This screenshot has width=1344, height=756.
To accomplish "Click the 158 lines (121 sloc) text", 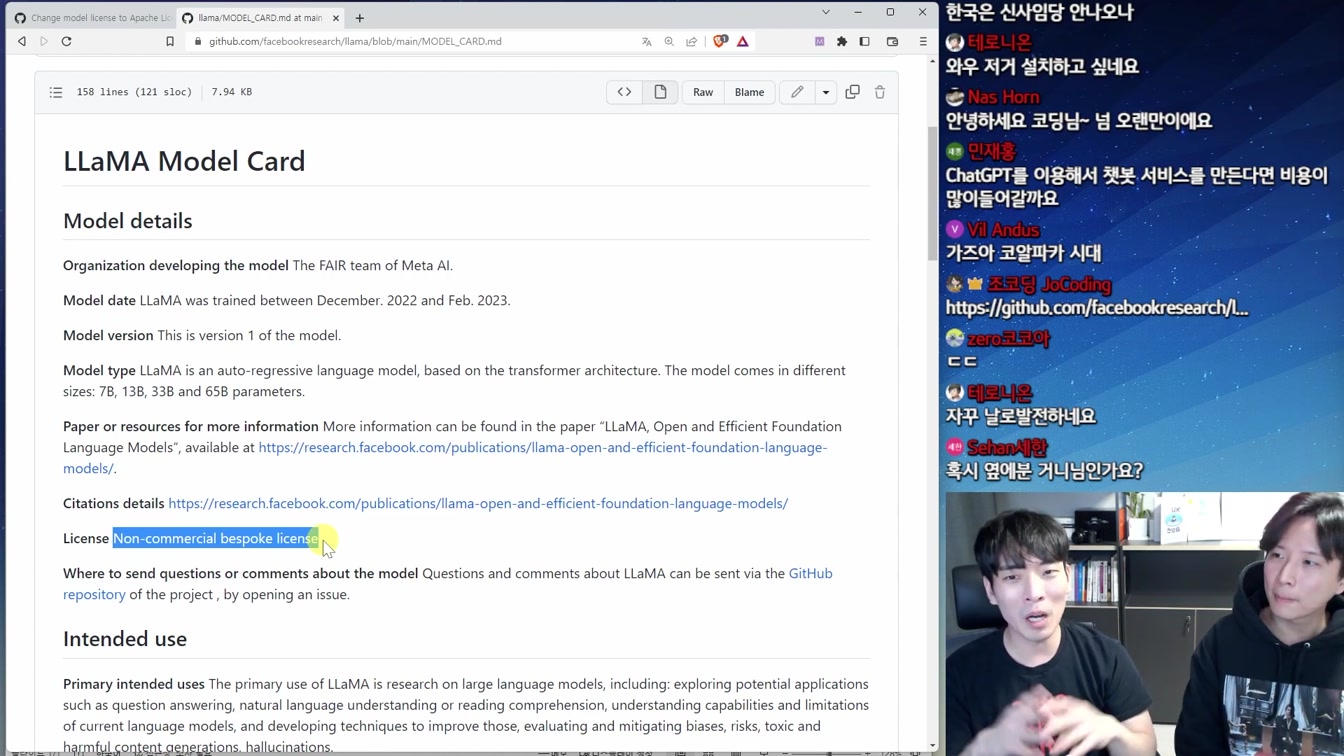I will (134, 92).
